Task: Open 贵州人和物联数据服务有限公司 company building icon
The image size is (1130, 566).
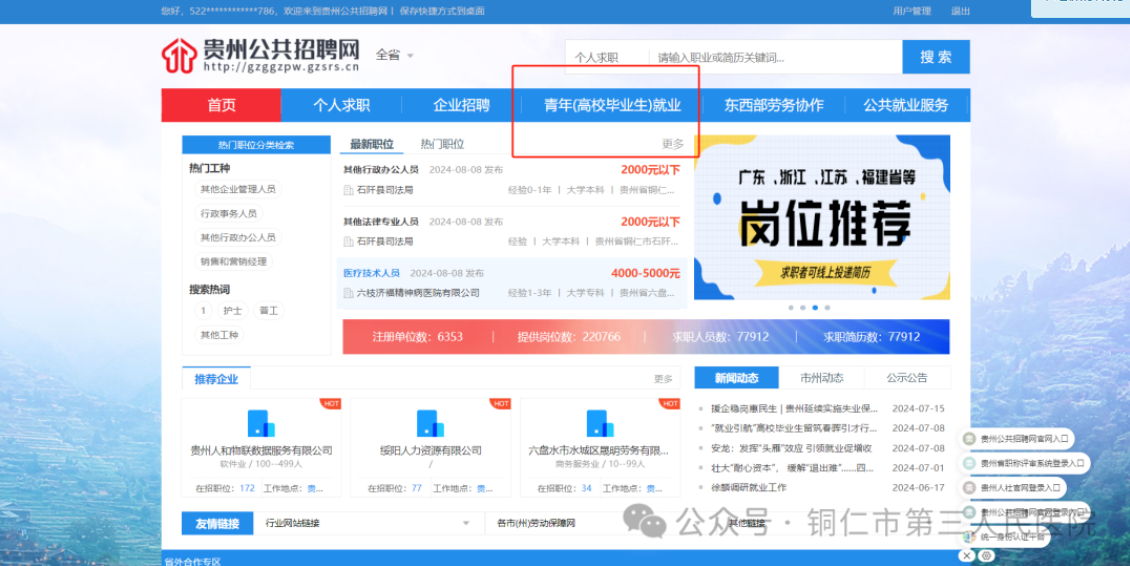Action: pos(261,423)
